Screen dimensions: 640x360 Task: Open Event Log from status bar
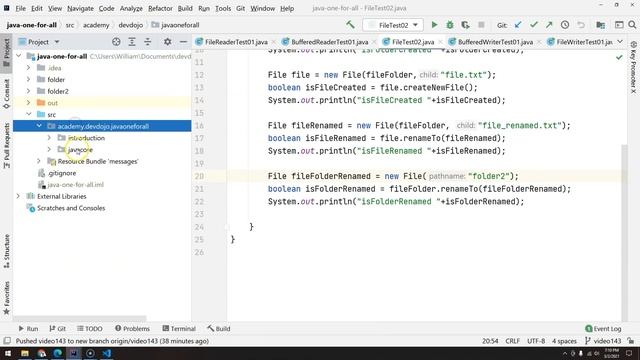[x=603, y=329]
